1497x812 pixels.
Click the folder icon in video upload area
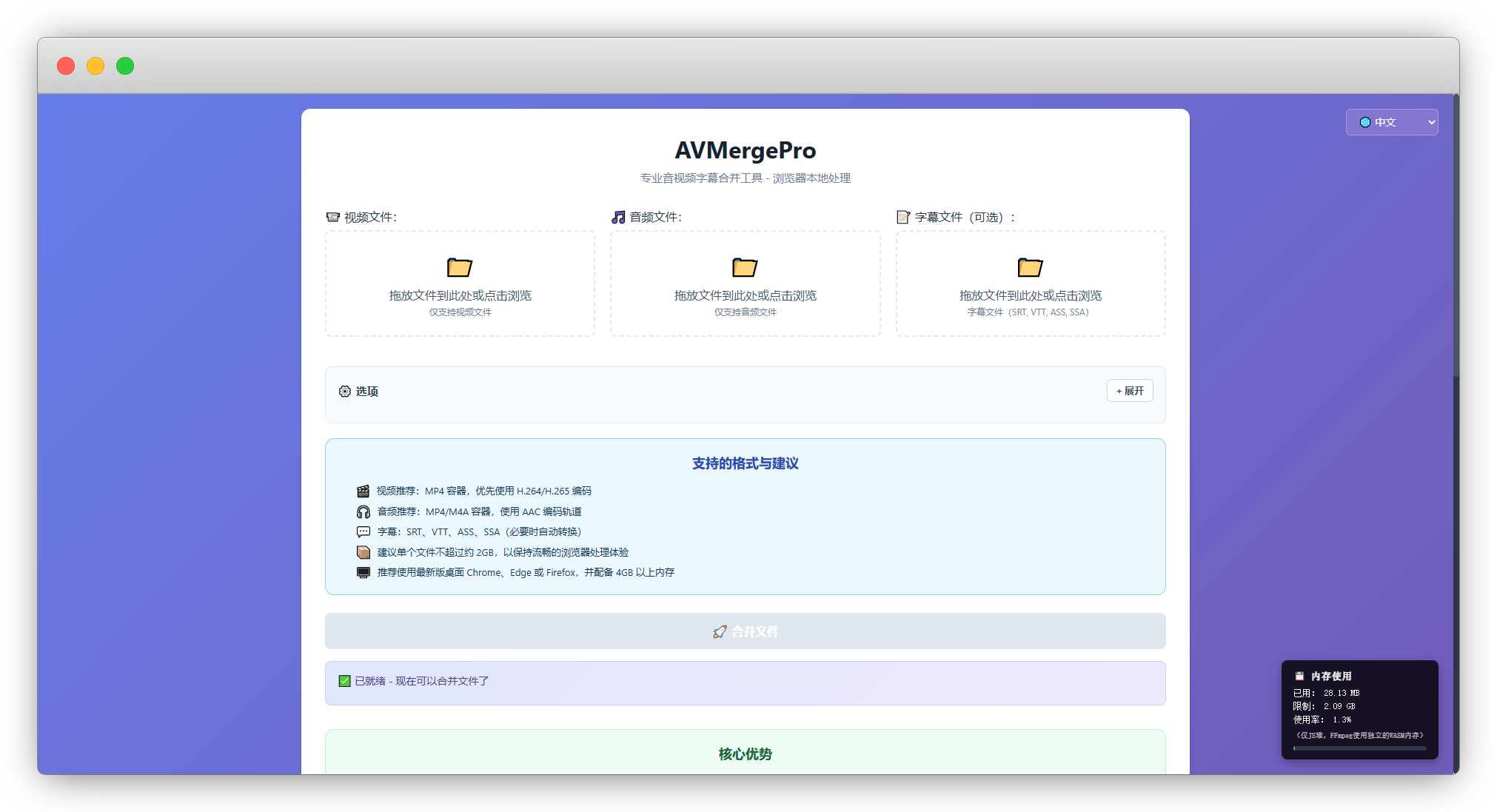(x=459, y=267)
